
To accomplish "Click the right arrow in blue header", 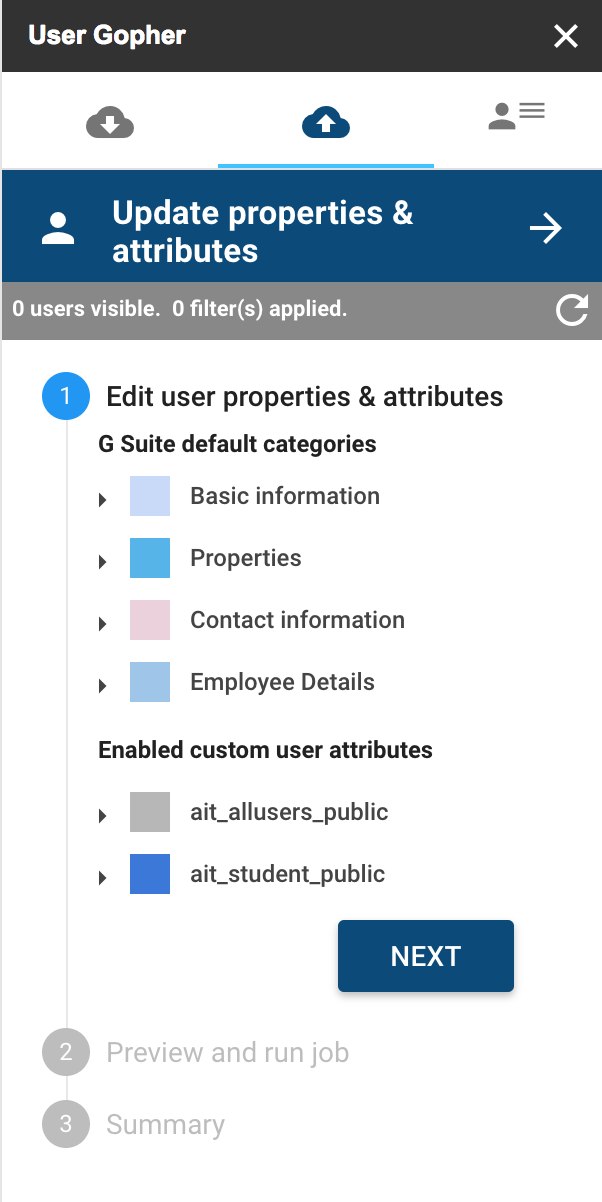I will [546, 229].
